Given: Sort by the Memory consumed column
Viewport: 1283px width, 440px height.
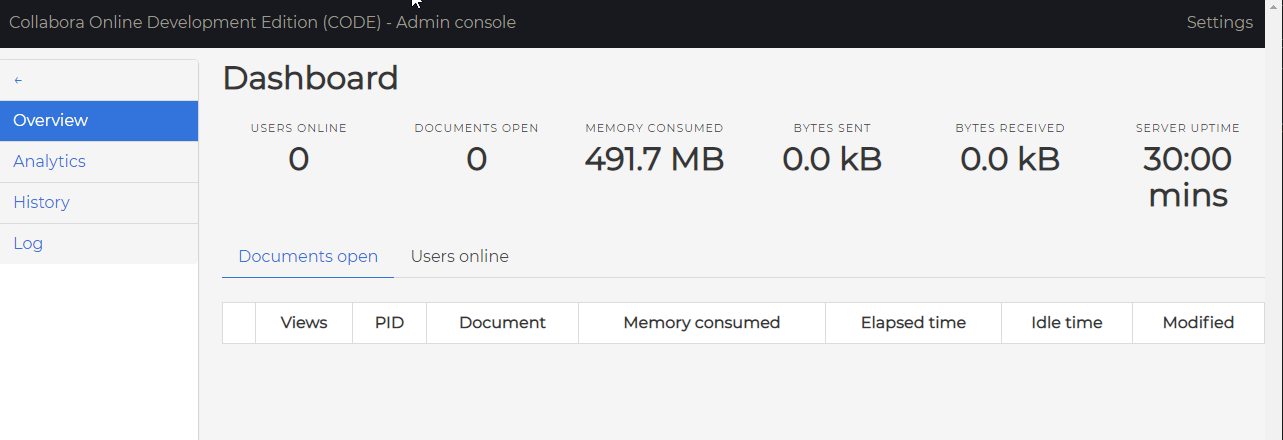Looking at the screenshot, I should pos(701,323).
